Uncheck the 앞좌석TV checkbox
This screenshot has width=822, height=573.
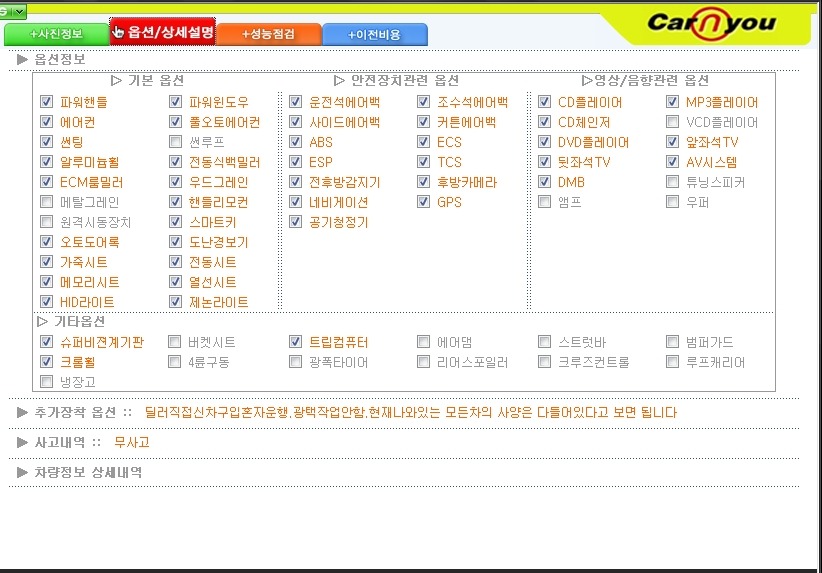pos(673,142)
